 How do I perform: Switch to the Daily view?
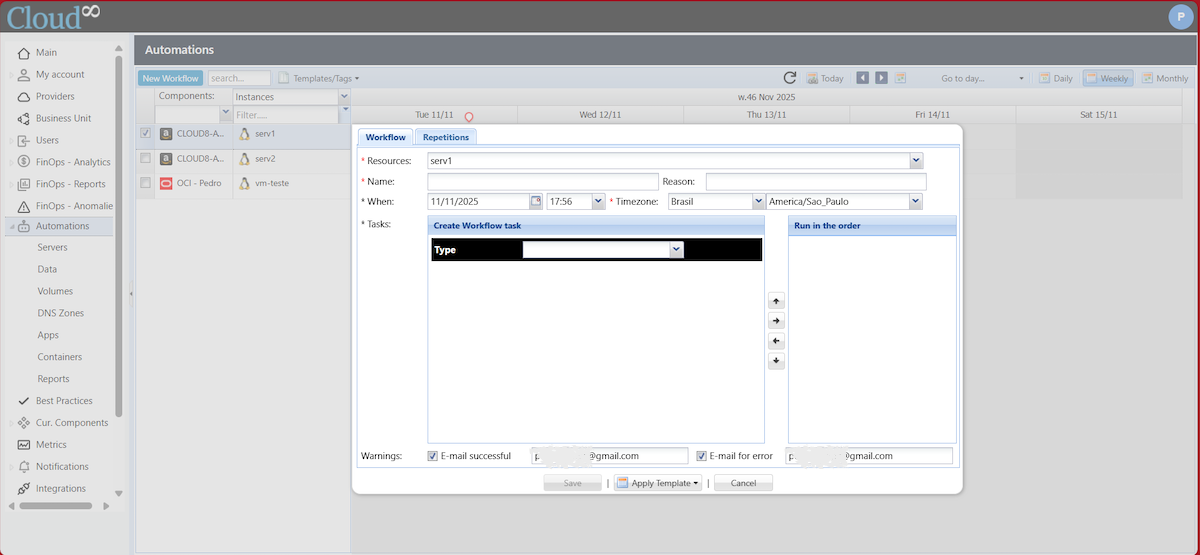[1056, 78]
